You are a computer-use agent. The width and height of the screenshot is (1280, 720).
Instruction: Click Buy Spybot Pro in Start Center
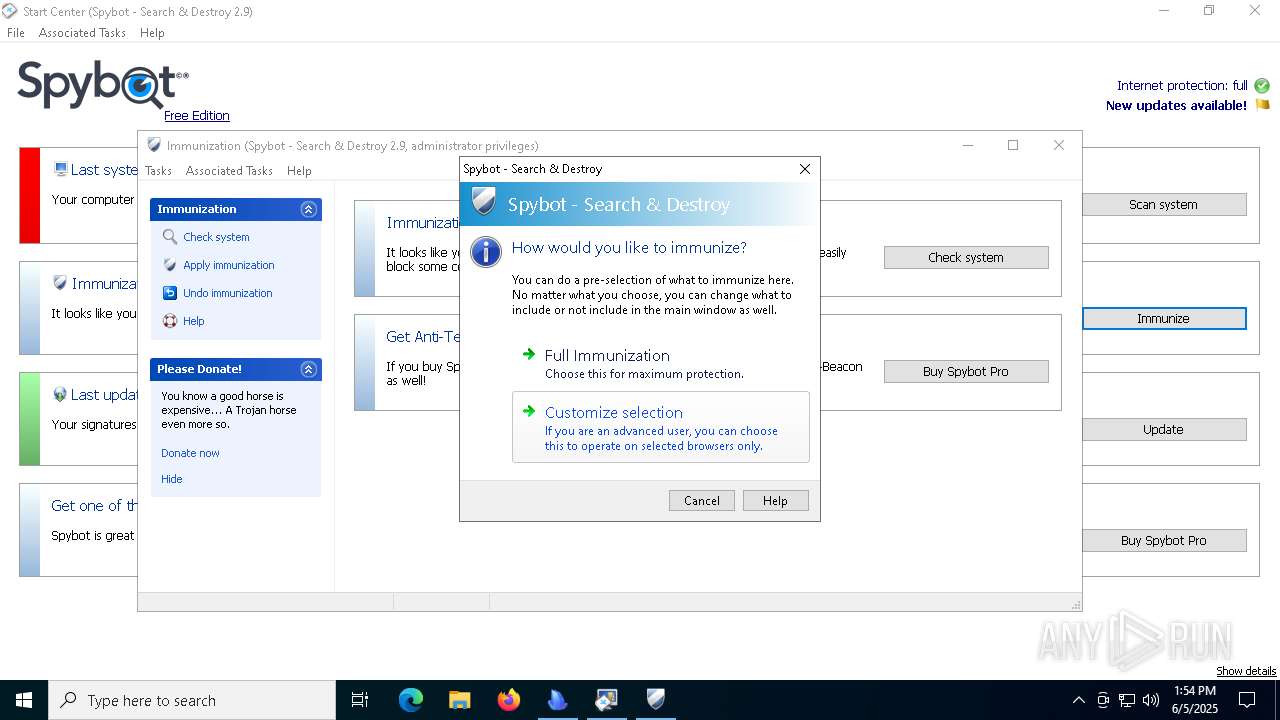pos(1164,540)
